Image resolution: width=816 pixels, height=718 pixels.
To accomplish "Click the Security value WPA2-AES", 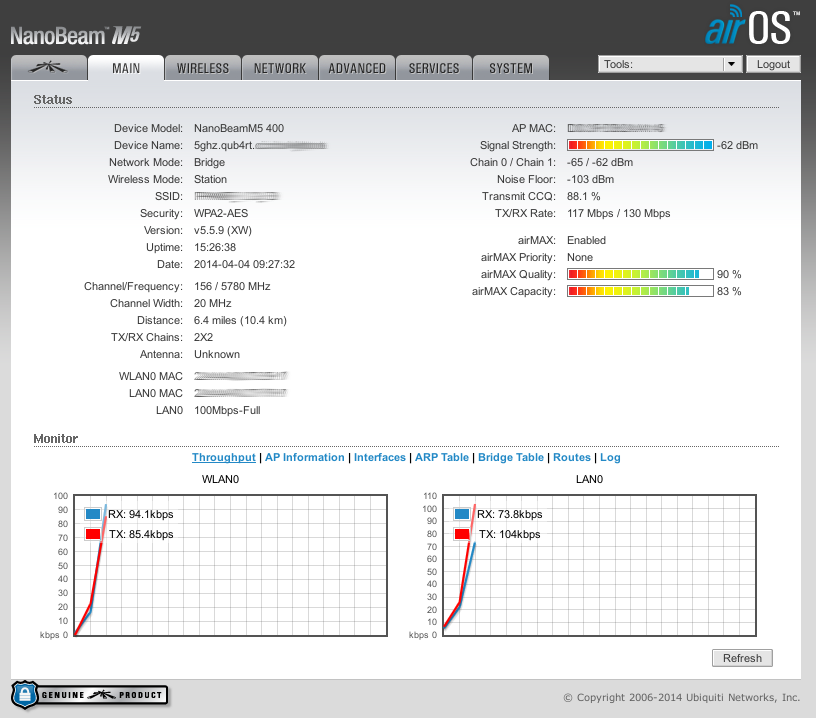I will (221, 213).
